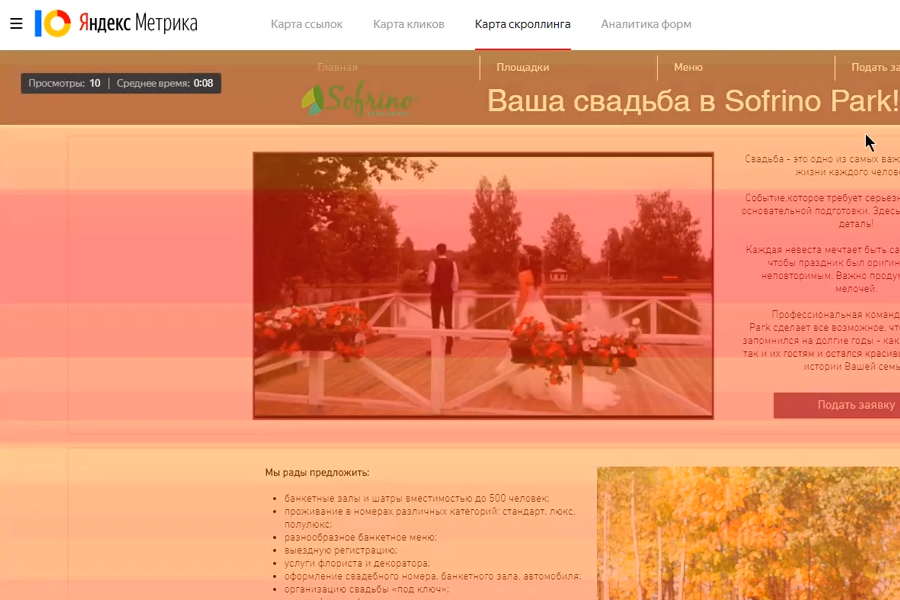
Task: Select the Карта скроллинга tab
Action: [x=522, y=24]
